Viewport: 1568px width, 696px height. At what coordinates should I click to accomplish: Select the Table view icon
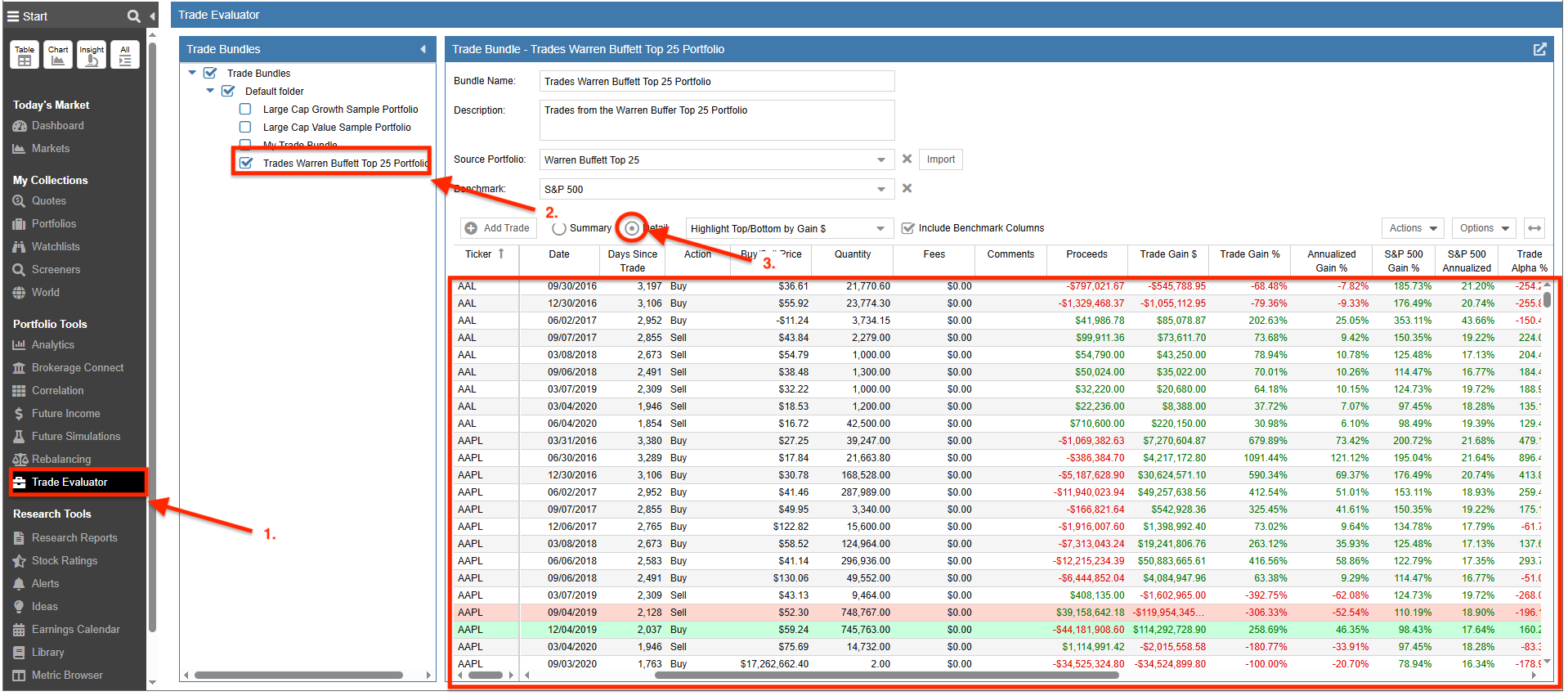click(x=25, y=55)
